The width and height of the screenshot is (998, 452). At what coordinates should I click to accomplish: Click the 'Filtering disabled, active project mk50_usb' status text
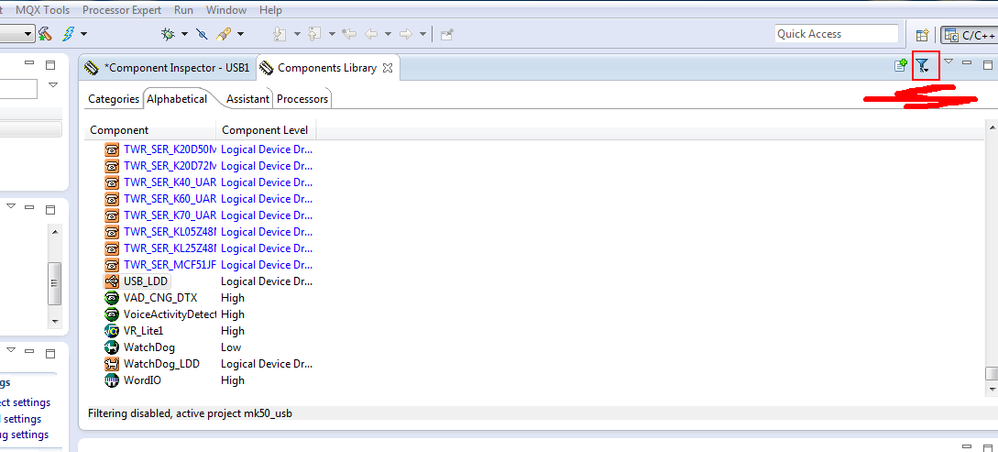pos(190,413)
